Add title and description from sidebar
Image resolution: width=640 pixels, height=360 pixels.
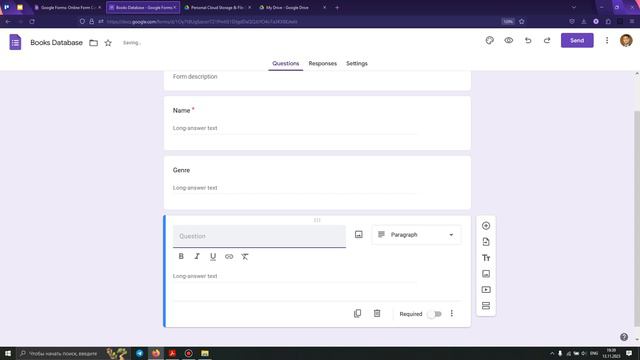486,258
